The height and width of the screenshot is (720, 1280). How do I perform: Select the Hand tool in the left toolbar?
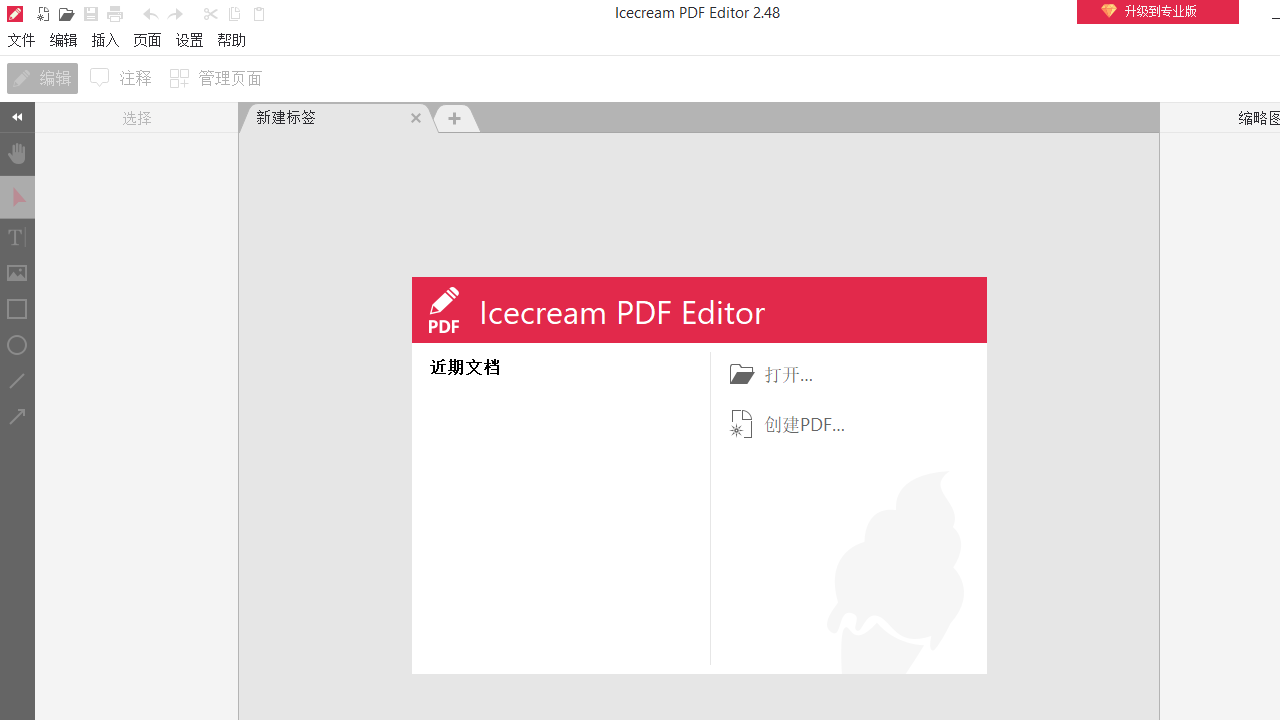click(16, 153)
